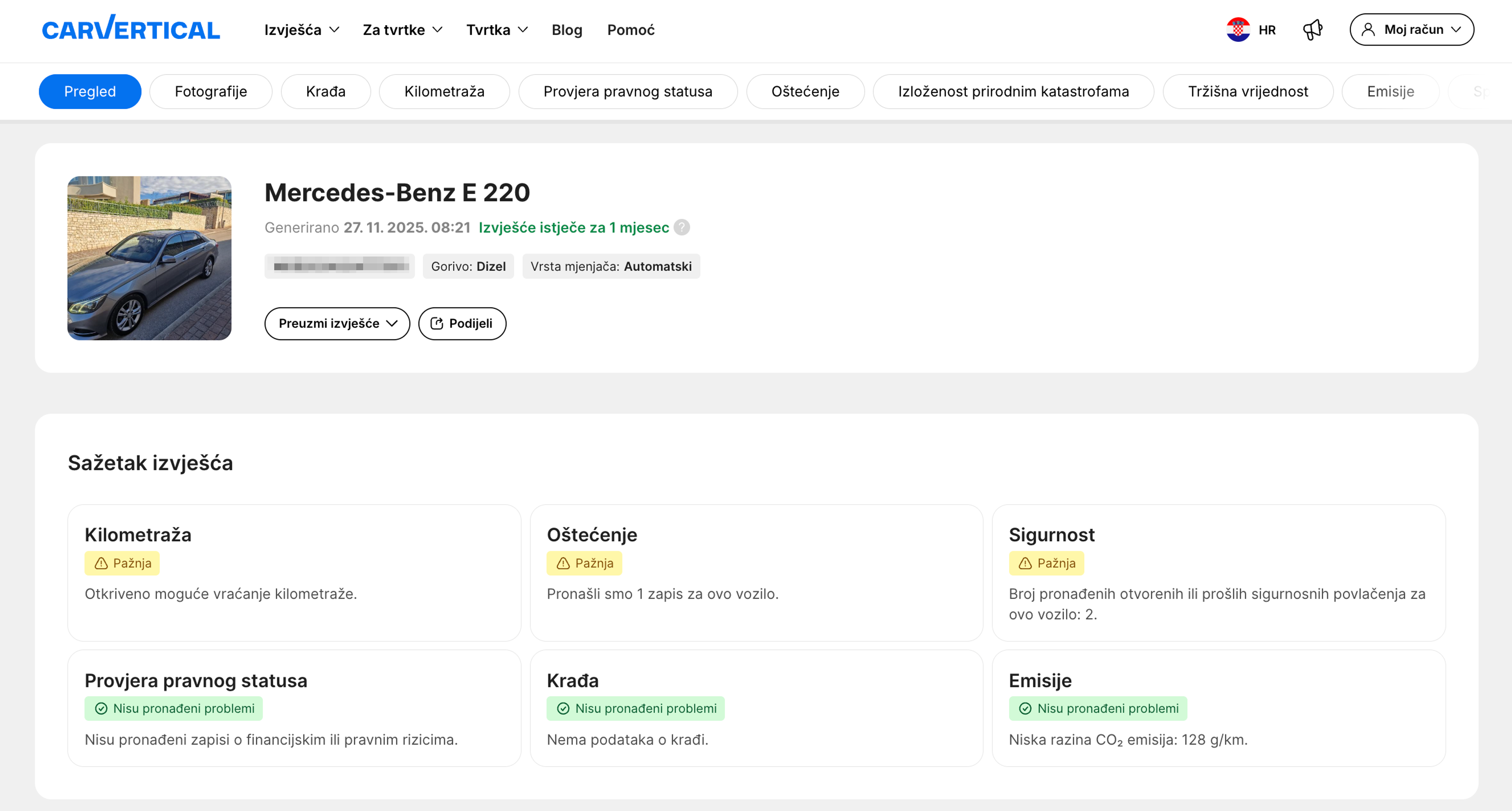The width and height of the screenshot is (1512, 811).
Task: Open the Preuzmi izvješće download dropdown
Action: pos(337,323)
